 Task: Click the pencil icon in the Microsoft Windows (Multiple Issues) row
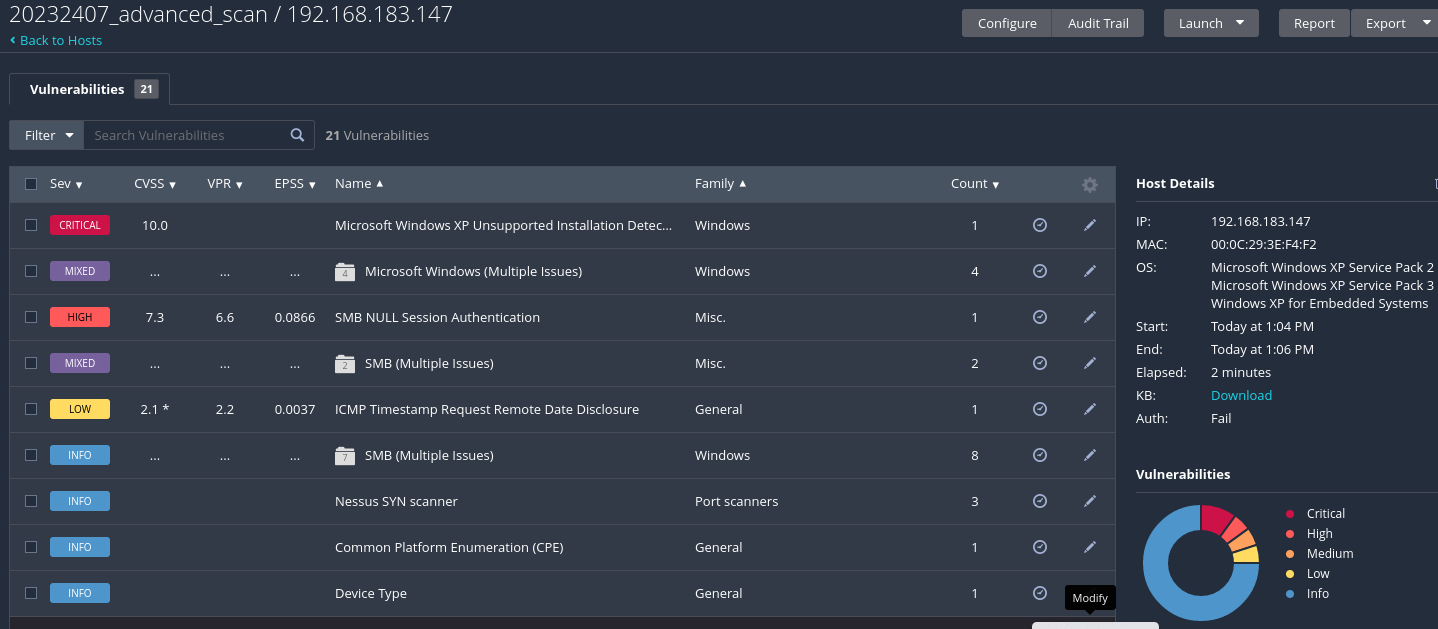tap(1090, 271)
